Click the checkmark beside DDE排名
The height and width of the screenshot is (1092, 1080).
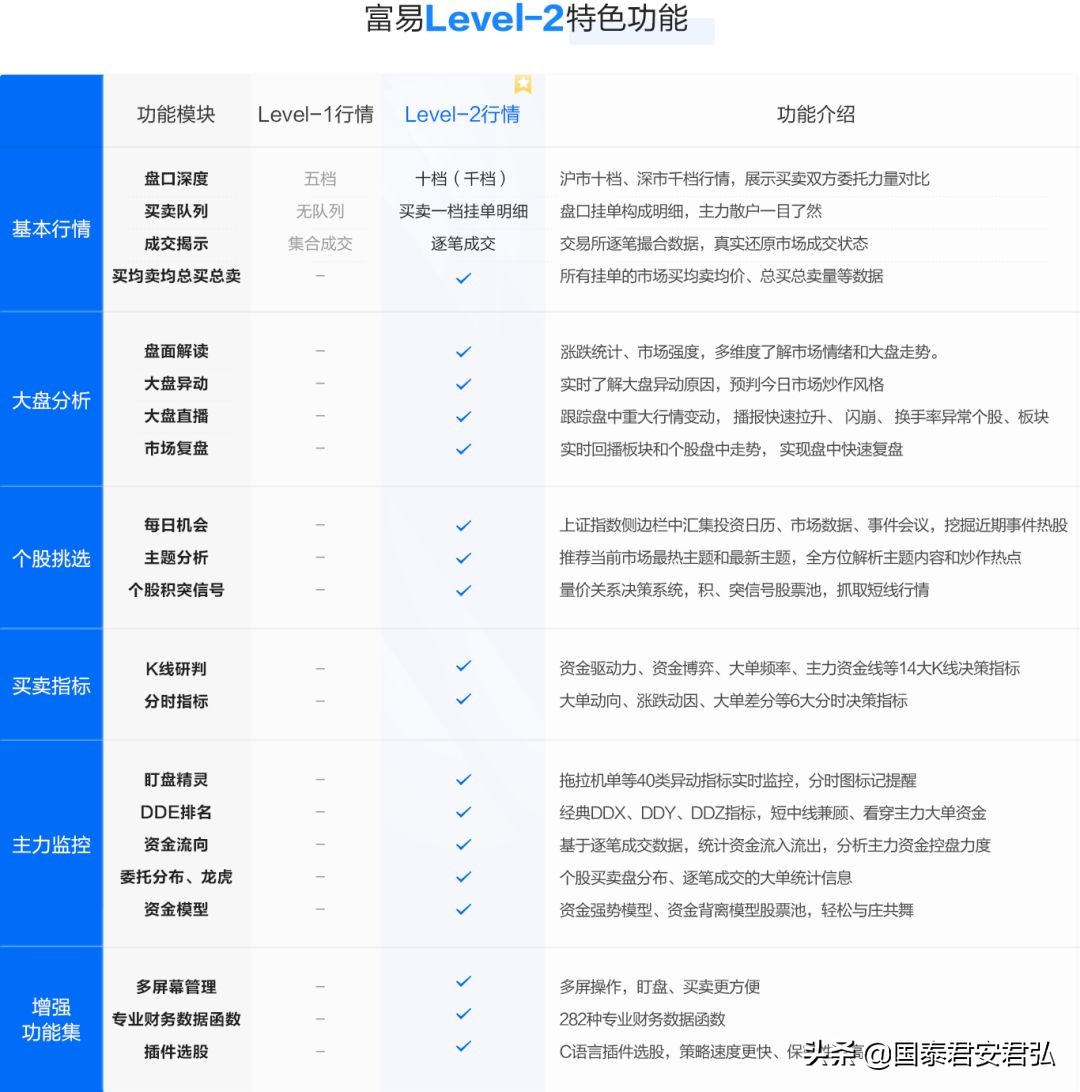462,812
